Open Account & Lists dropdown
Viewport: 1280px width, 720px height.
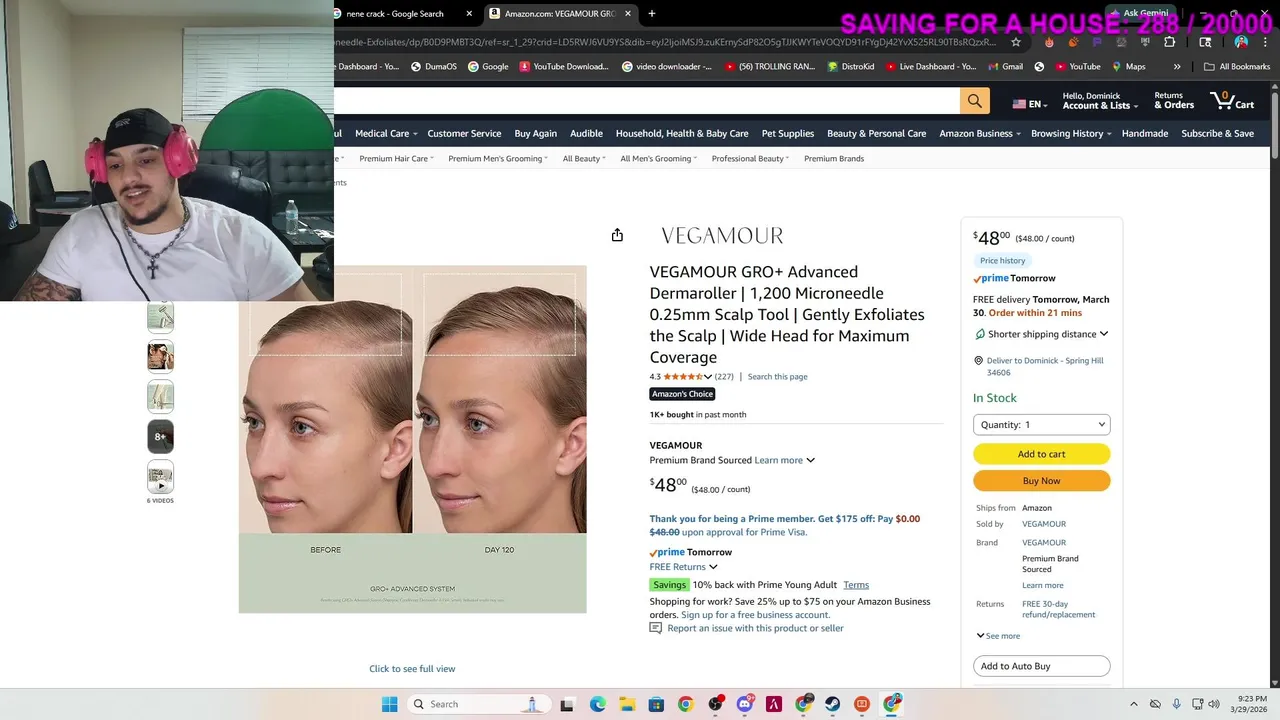1099,101
